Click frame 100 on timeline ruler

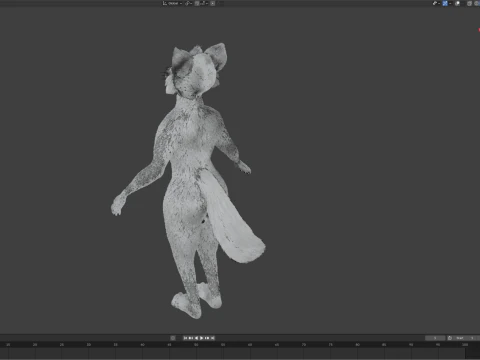465,345
